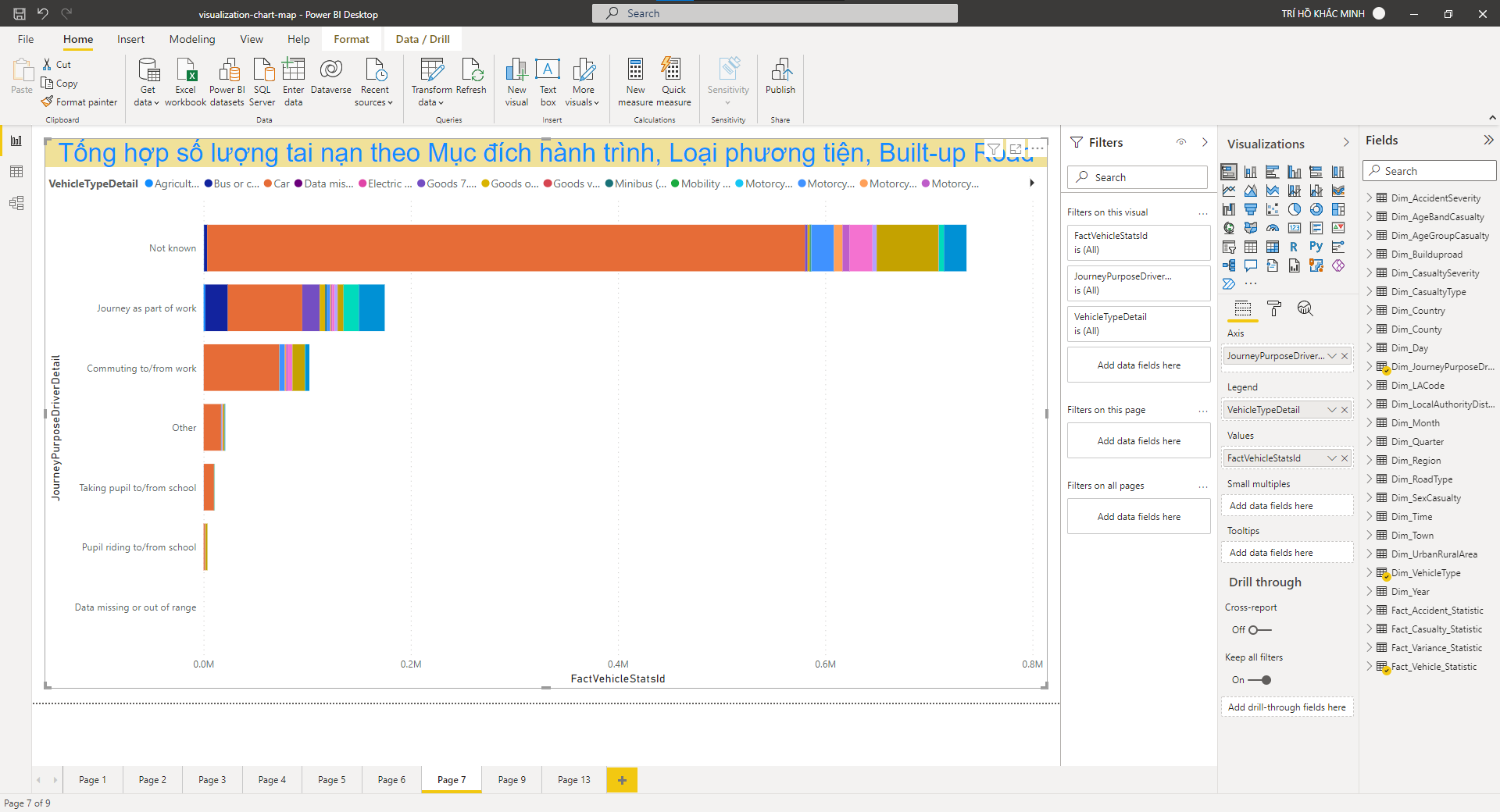Open the Axis field dropdown arrow
Image resolution: width=1500 pixels, height=812 pixels.
(x=1332, y=356)
